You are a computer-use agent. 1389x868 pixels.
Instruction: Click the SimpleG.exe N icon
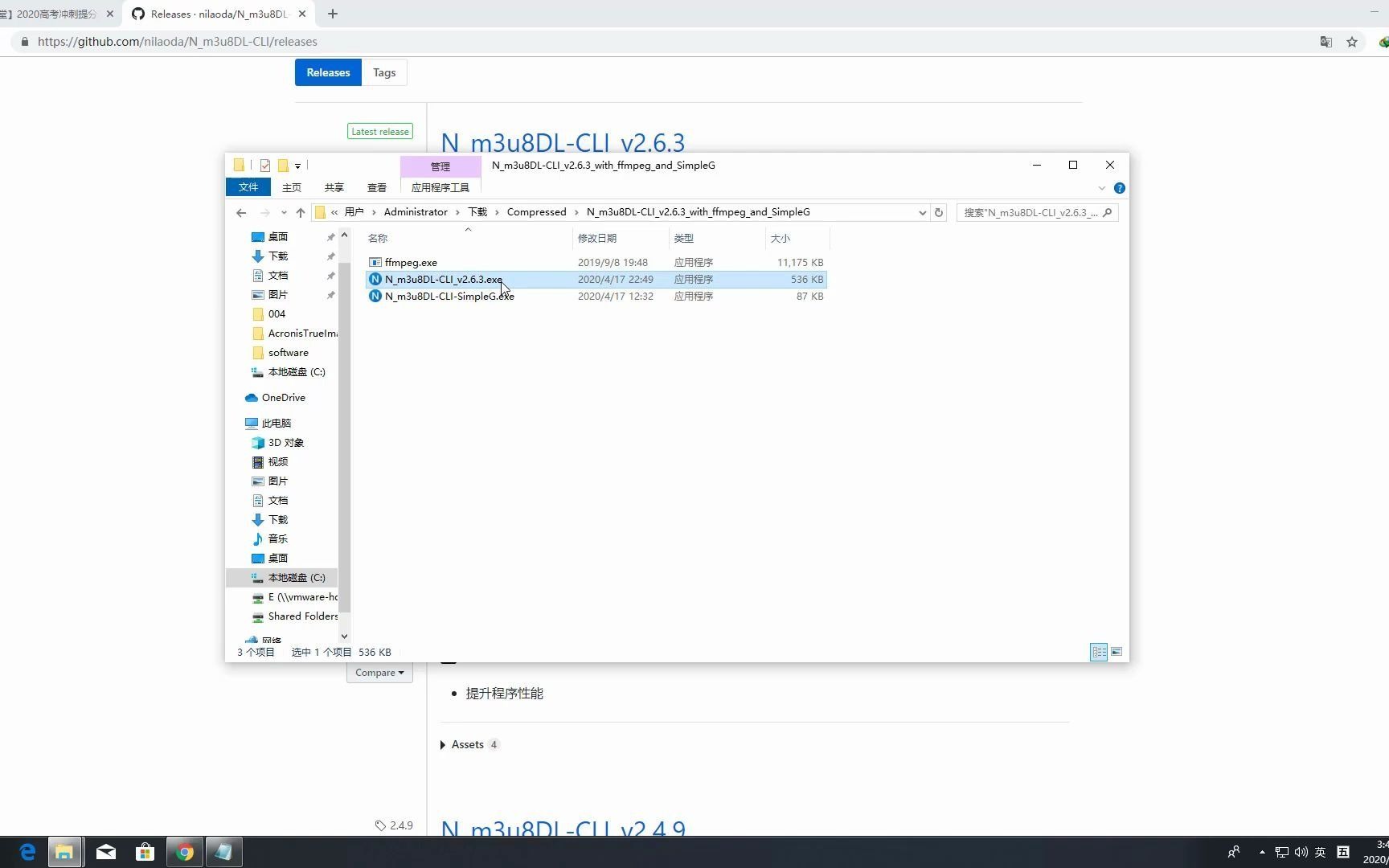[375, 296]
